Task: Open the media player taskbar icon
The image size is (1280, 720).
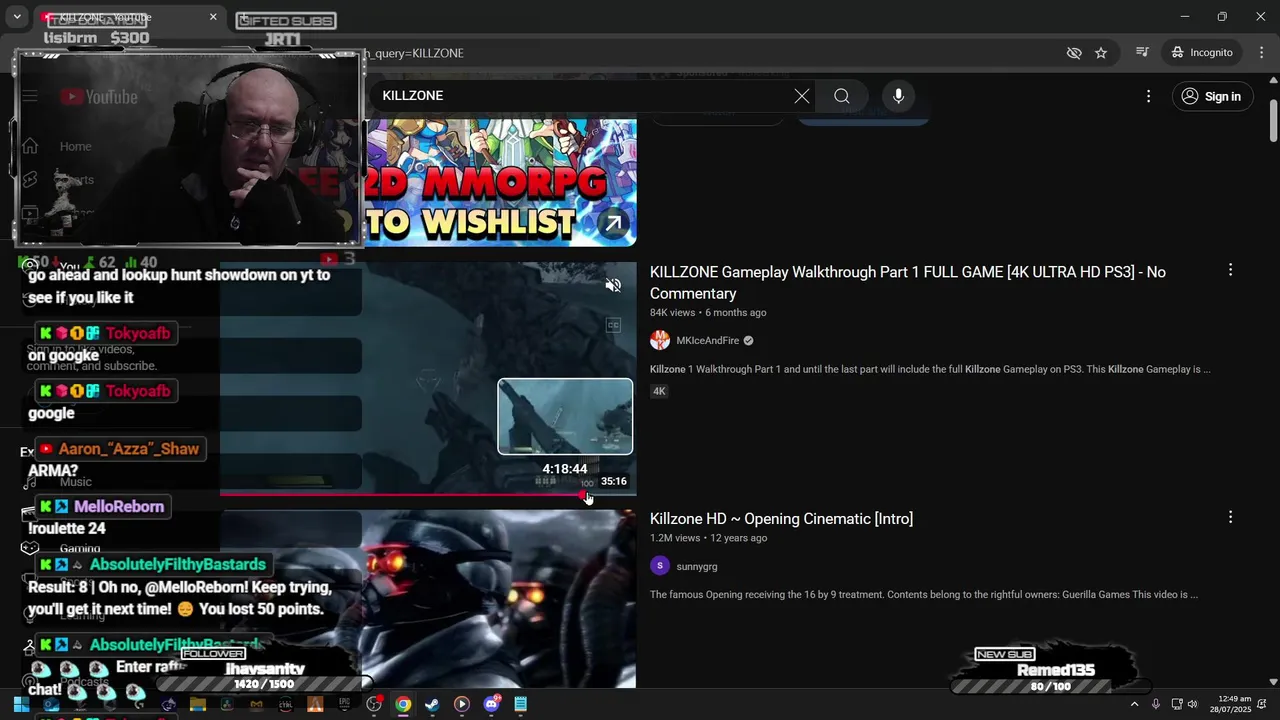Action: 461,704
